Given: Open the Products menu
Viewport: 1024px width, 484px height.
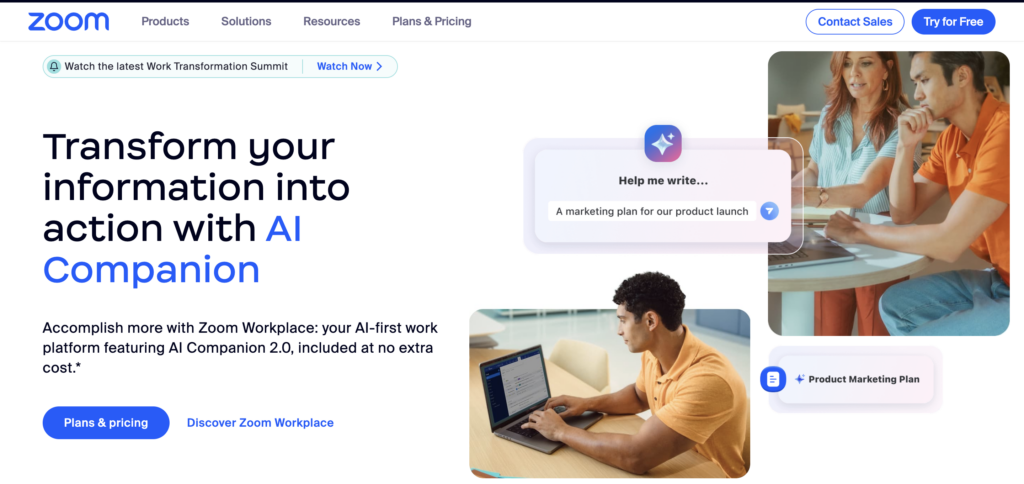Looking at the screenshot, I should (x=165, y=22).
